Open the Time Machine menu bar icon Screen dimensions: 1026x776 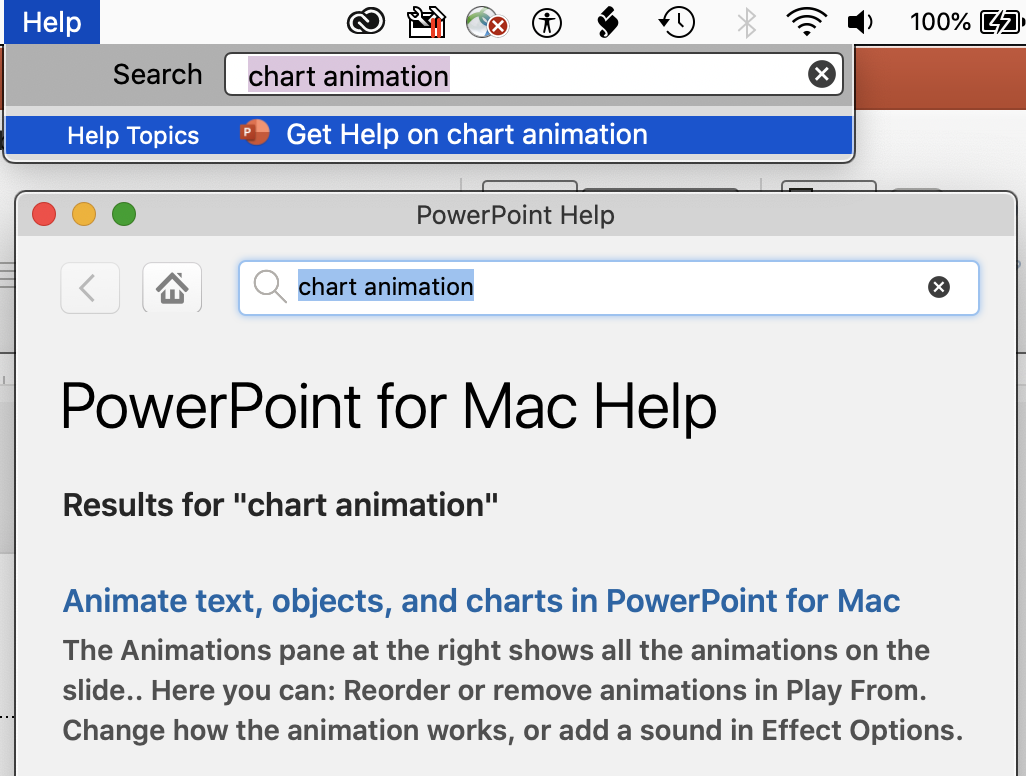(676, 22)
